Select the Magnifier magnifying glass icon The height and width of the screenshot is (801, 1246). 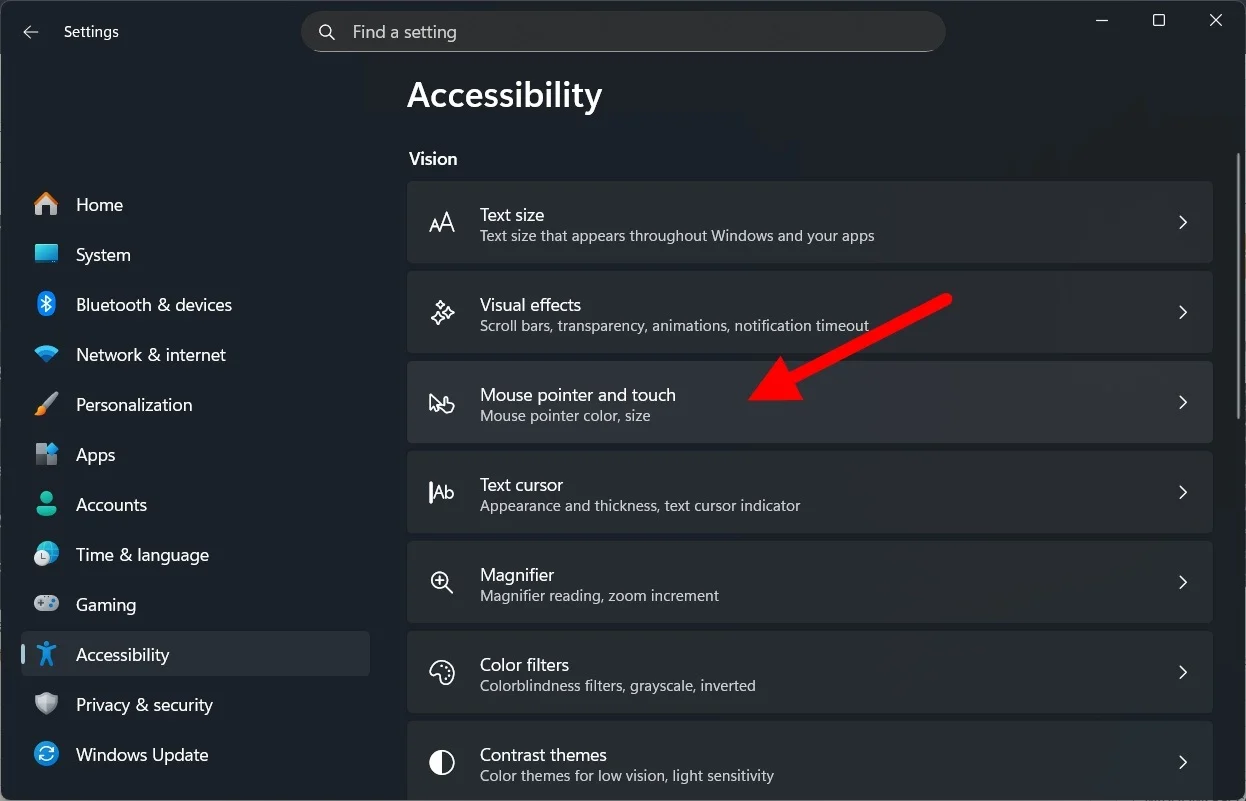coord(441,582)
